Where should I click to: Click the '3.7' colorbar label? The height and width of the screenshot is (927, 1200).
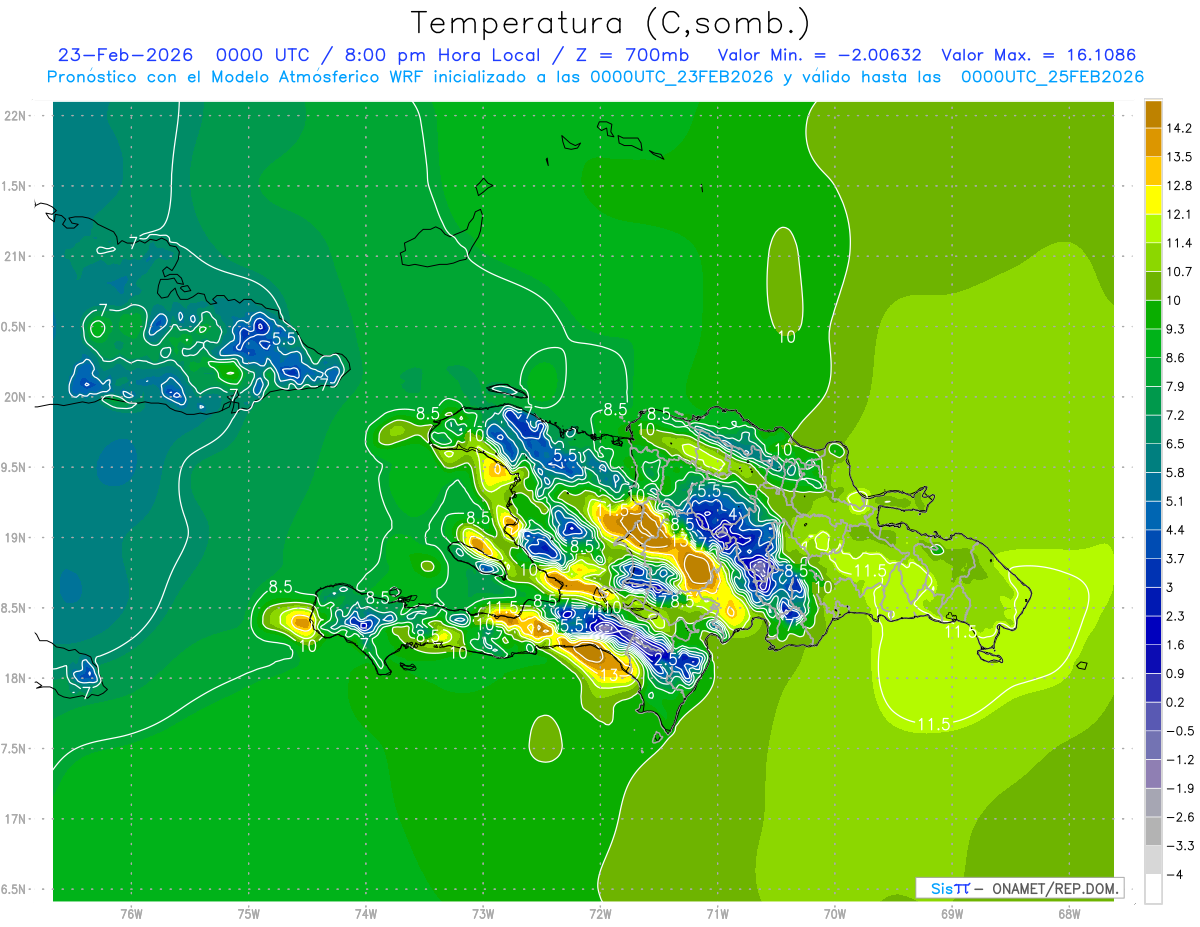1176,559
